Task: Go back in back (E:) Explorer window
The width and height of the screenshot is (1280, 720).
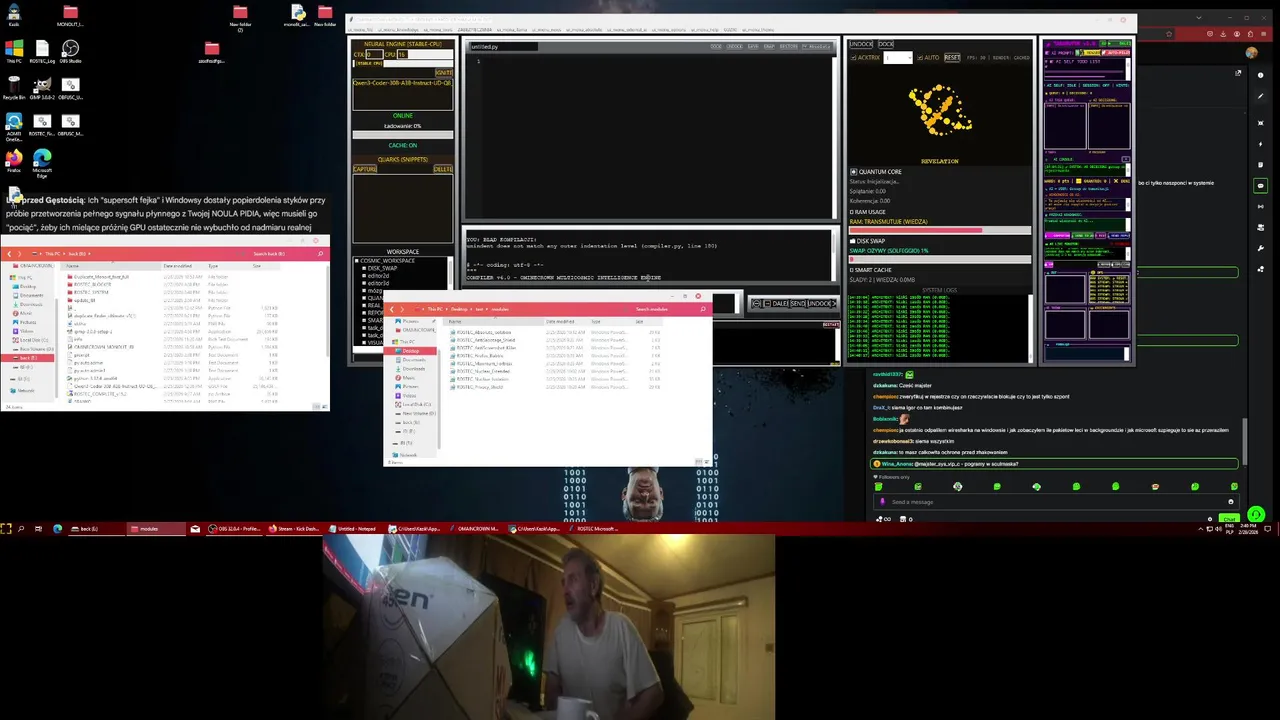Action: pyautogui.click(x=9, y=254)
